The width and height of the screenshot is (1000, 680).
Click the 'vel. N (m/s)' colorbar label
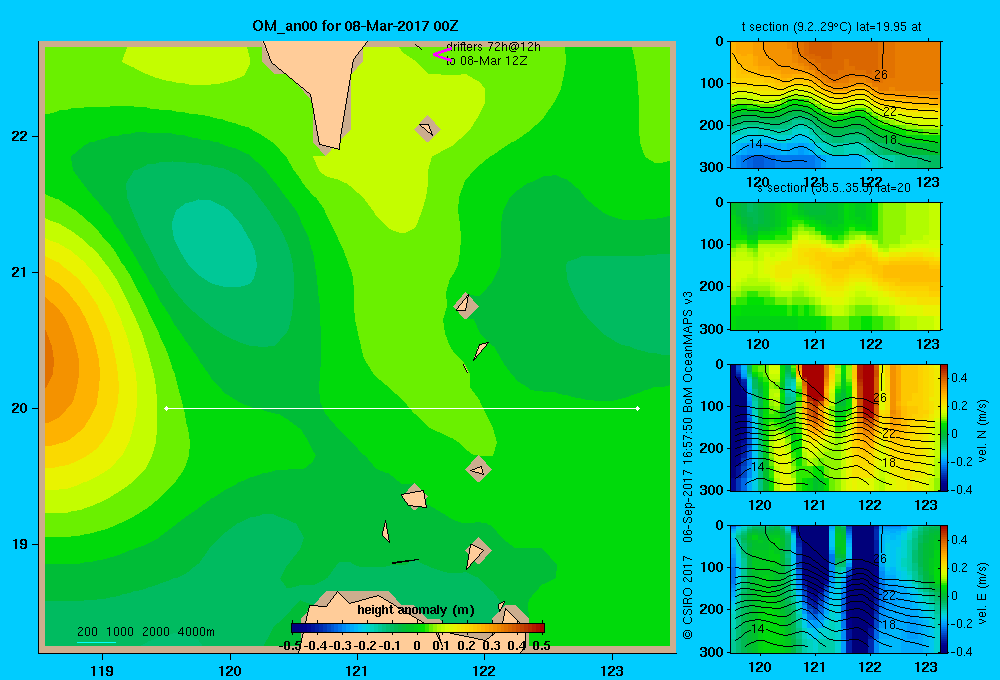(x=982, y=431)
